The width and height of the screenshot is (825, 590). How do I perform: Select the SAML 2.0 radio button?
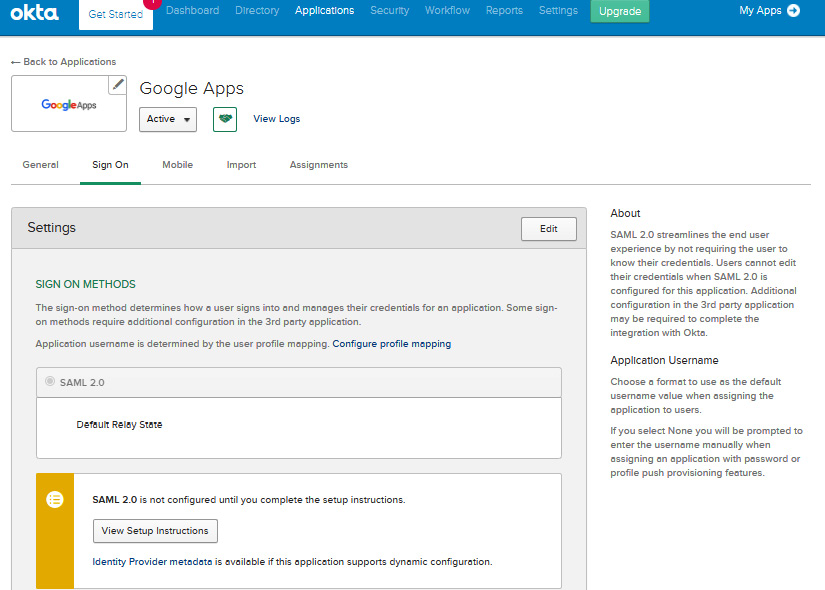pos(50,381)
